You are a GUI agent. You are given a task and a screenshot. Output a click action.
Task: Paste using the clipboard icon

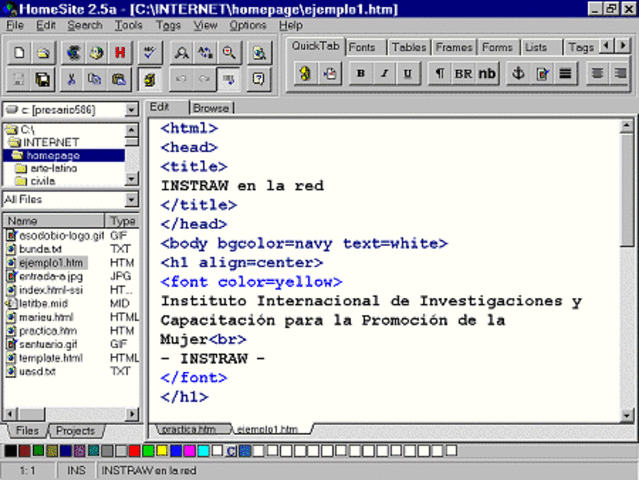(119, 79)
